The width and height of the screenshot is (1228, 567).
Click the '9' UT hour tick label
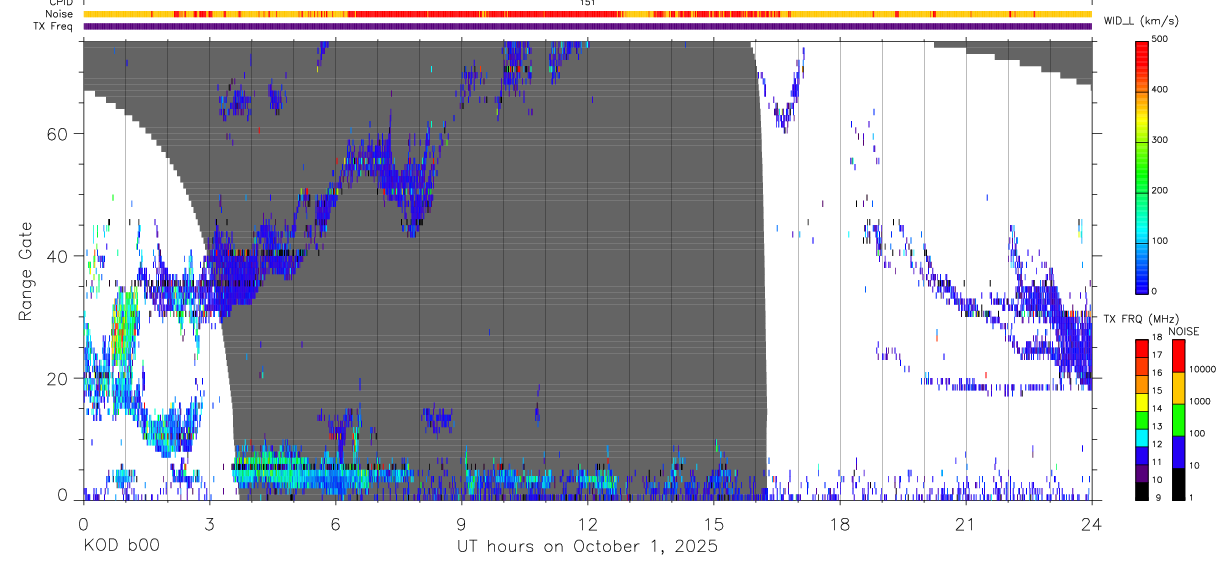[461, 524]
